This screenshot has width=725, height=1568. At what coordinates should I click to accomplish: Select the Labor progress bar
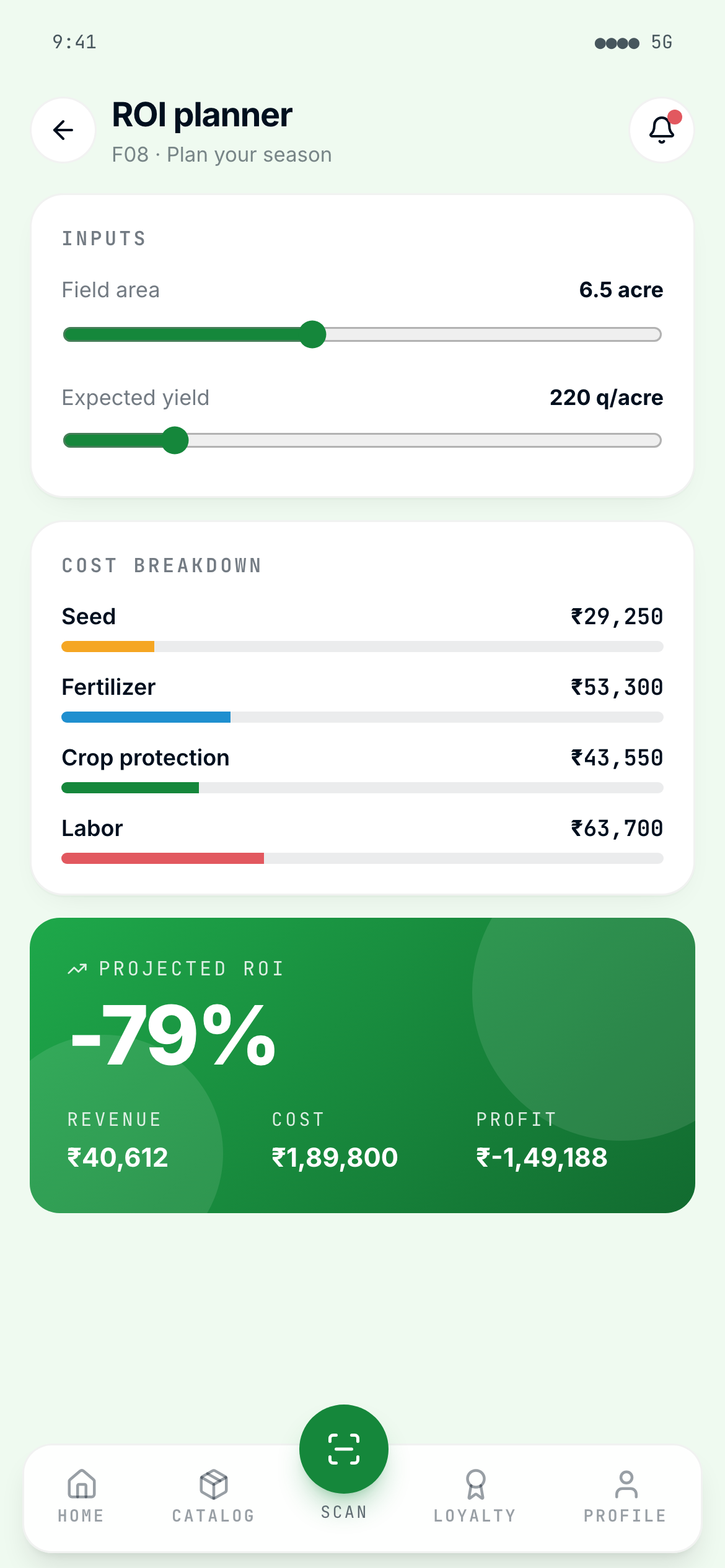tap(361, 859)
